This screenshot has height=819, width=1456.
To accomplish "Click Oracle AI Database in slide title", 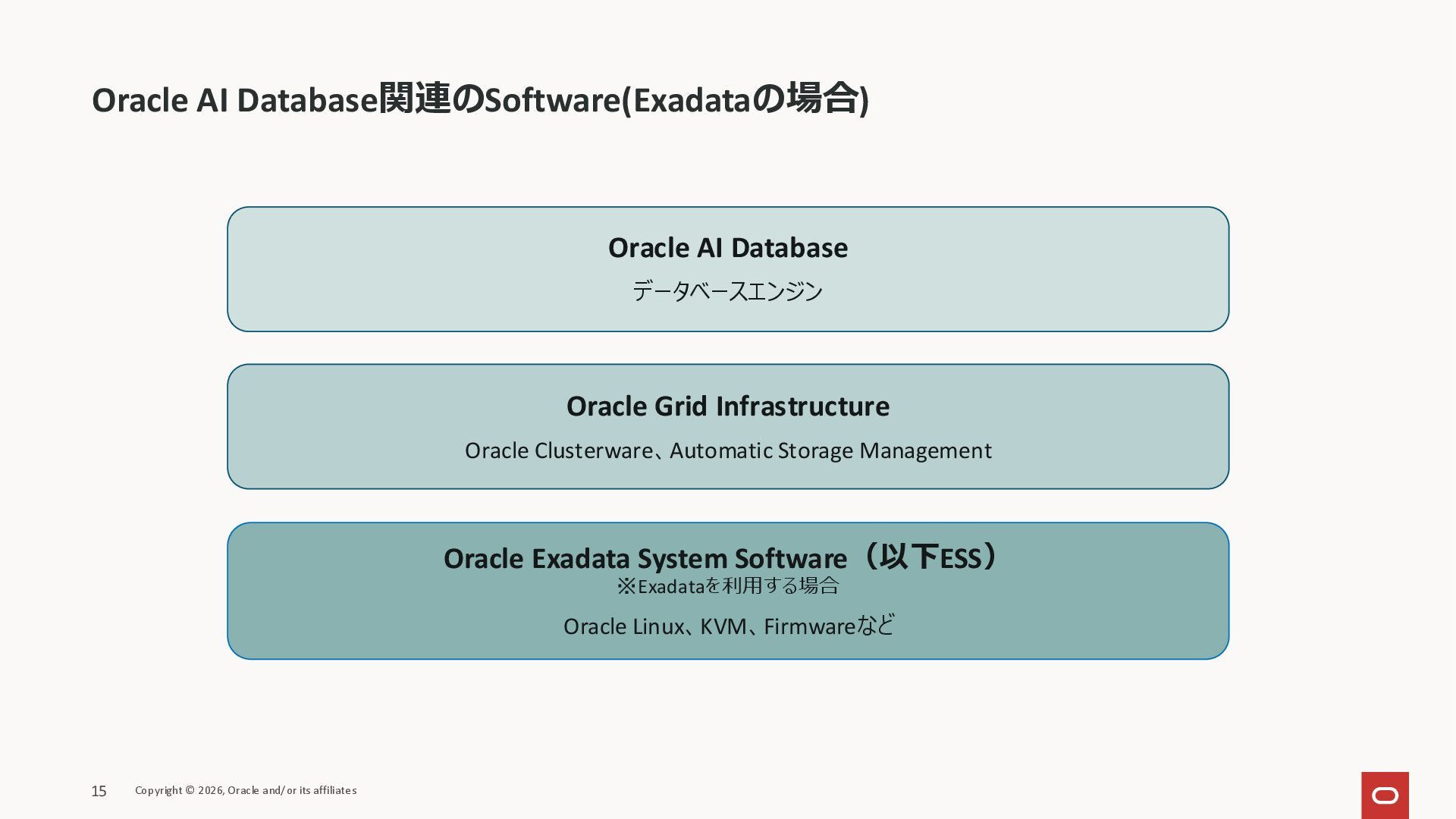I will (x=235, y=100).
